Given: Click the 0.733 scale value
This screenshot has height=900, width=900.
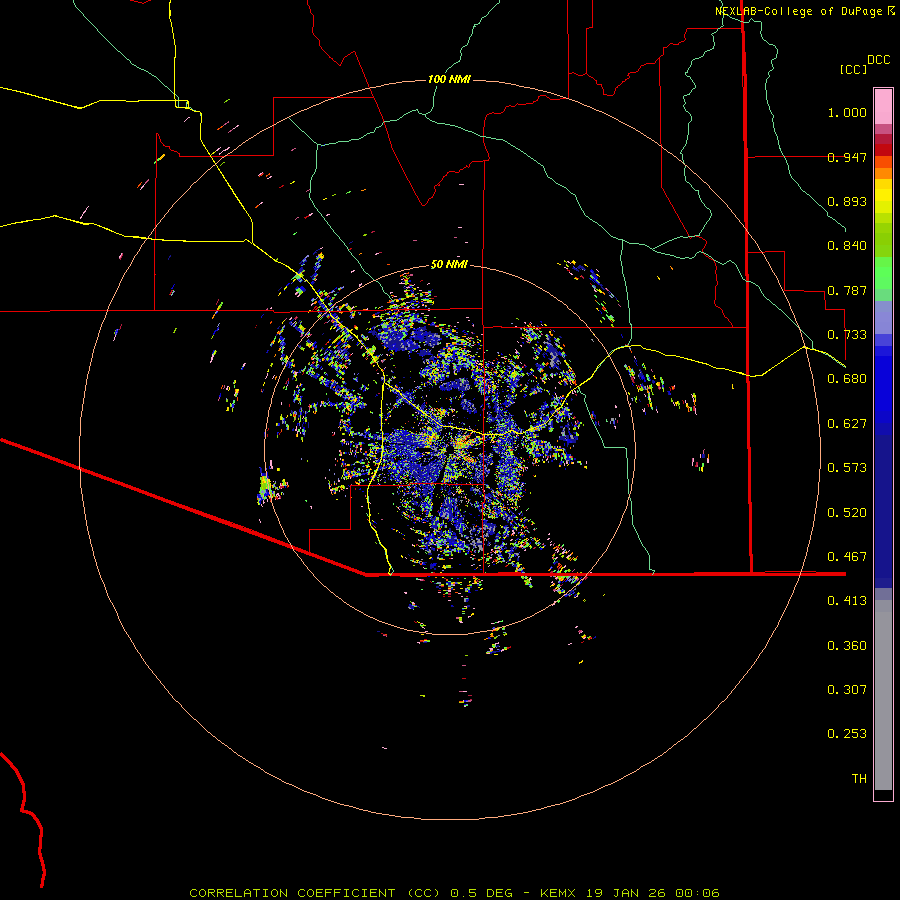Looking at the screenshot, I should click(847, 335).
